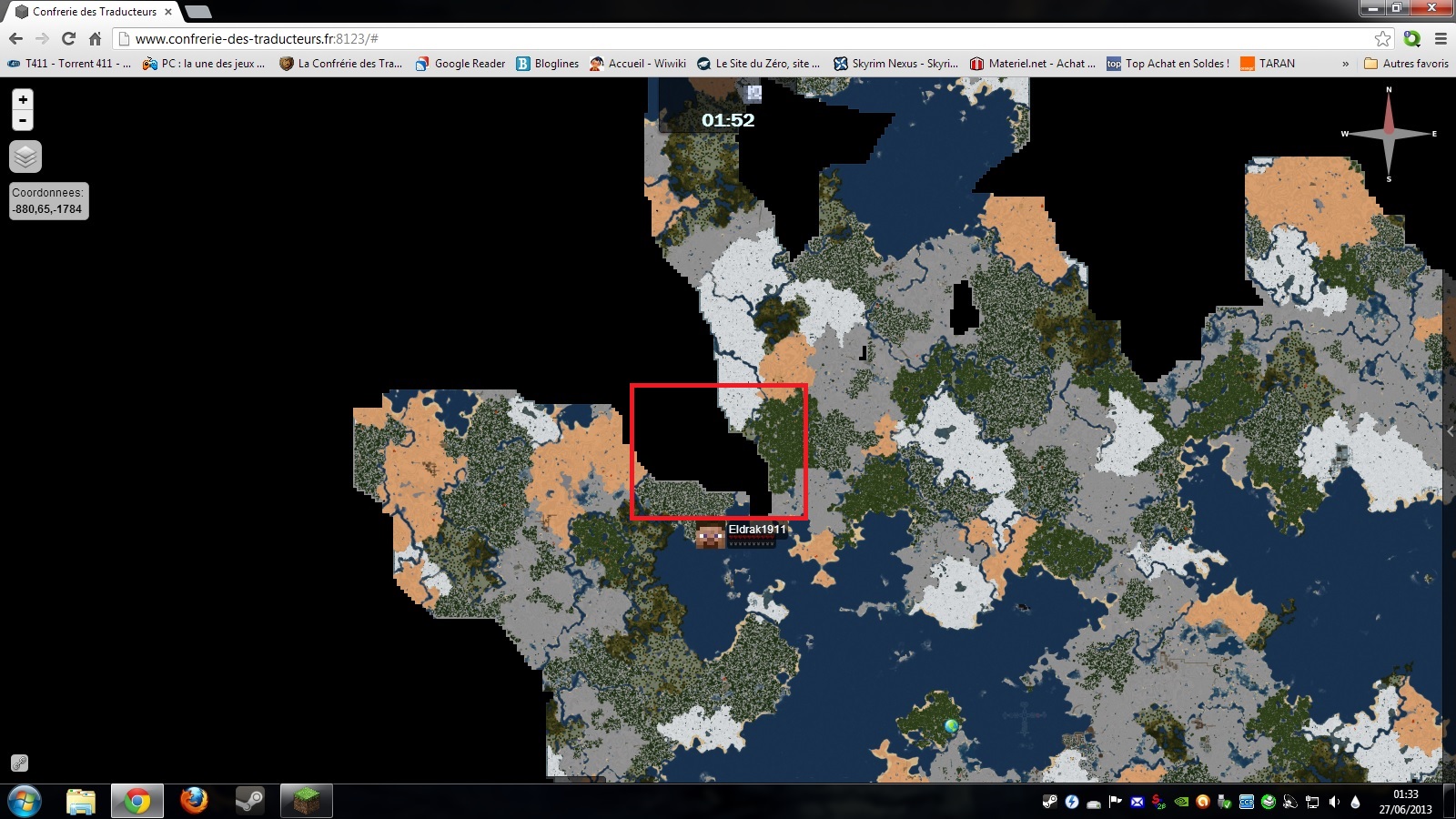This screenshot has height=819, width=1456.
Task: Click the orange circular tray icon
Action: [x=1203, y=802]
